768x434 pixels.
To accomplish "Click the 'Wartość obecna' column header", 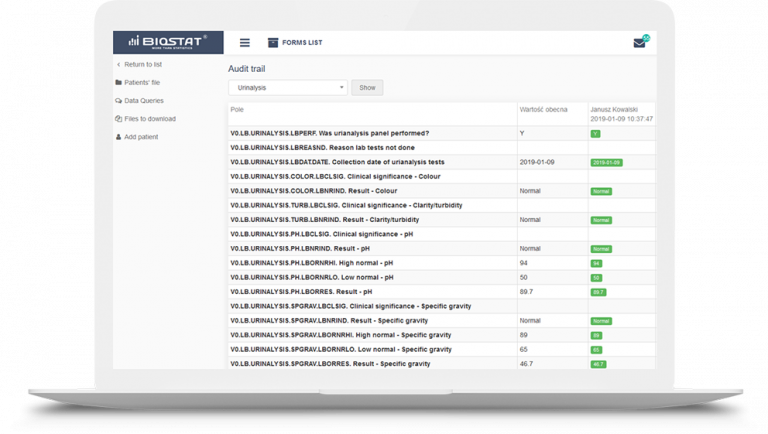I will (544, 108).
